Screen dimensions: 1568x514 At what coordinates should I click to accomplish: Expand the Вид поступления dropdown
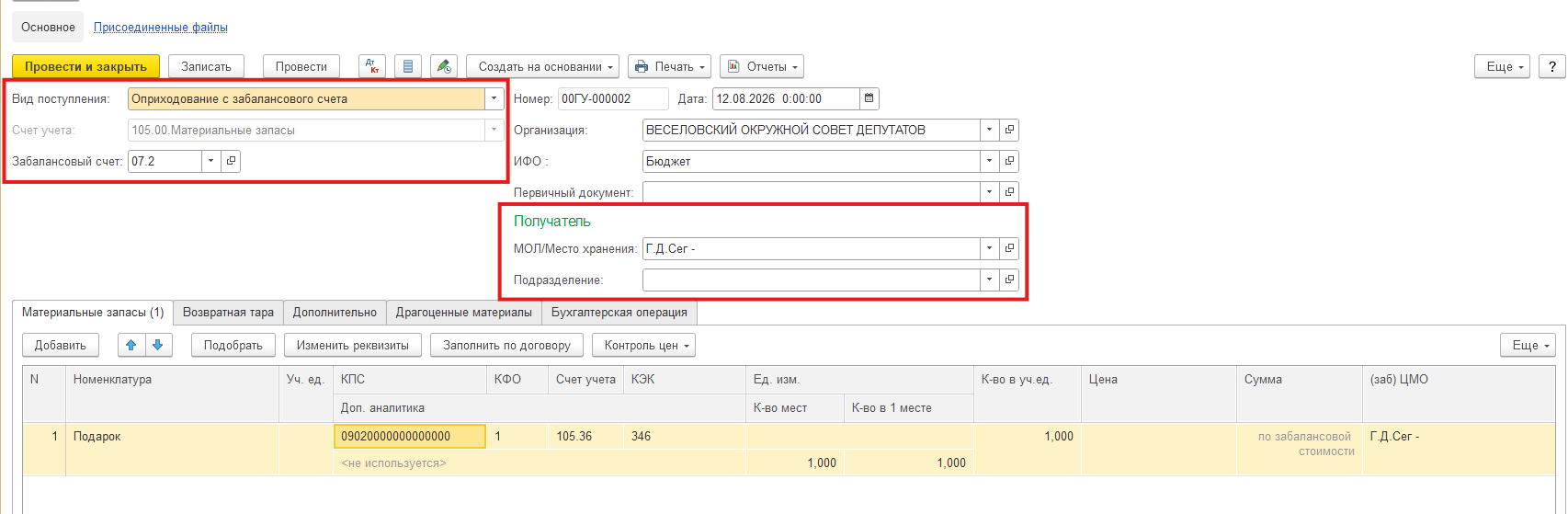494,98
